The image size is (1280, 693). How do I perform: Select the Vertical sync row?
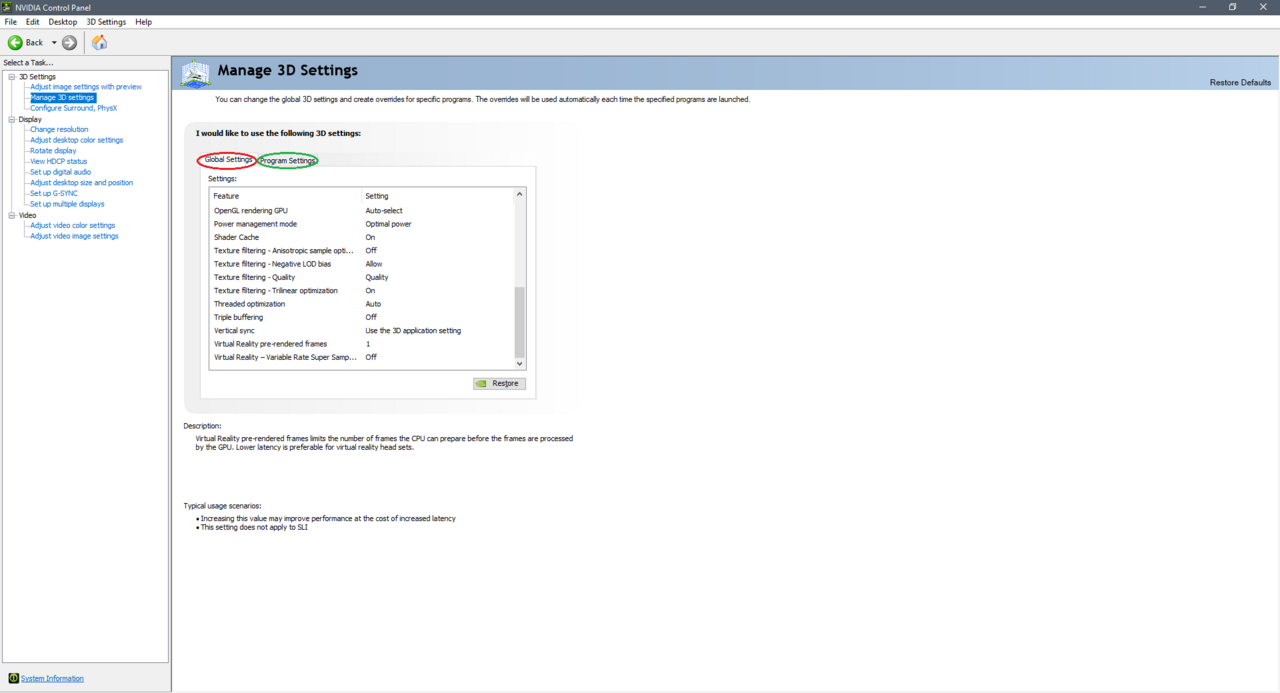[361, 331]
